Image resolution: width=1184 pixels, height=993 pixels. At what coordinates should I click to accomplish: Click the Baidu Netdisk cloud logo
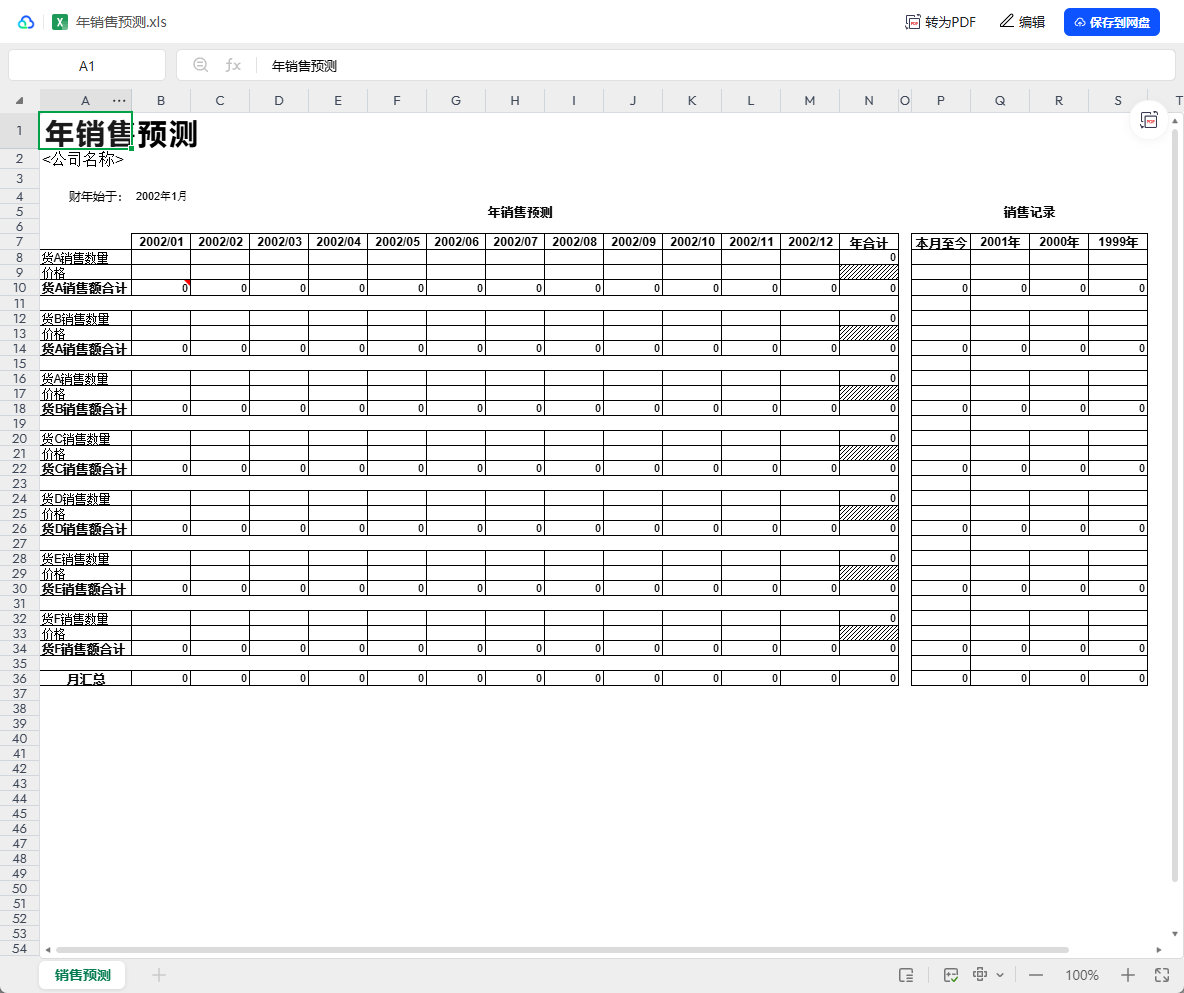(x=26, y=22)
